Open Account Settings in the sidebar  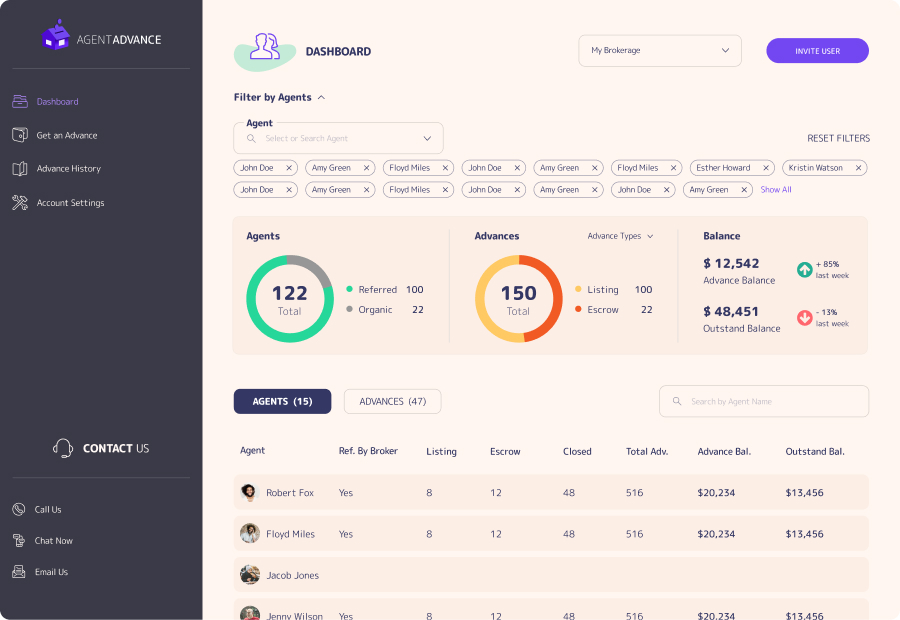click(x=71, y=203)
